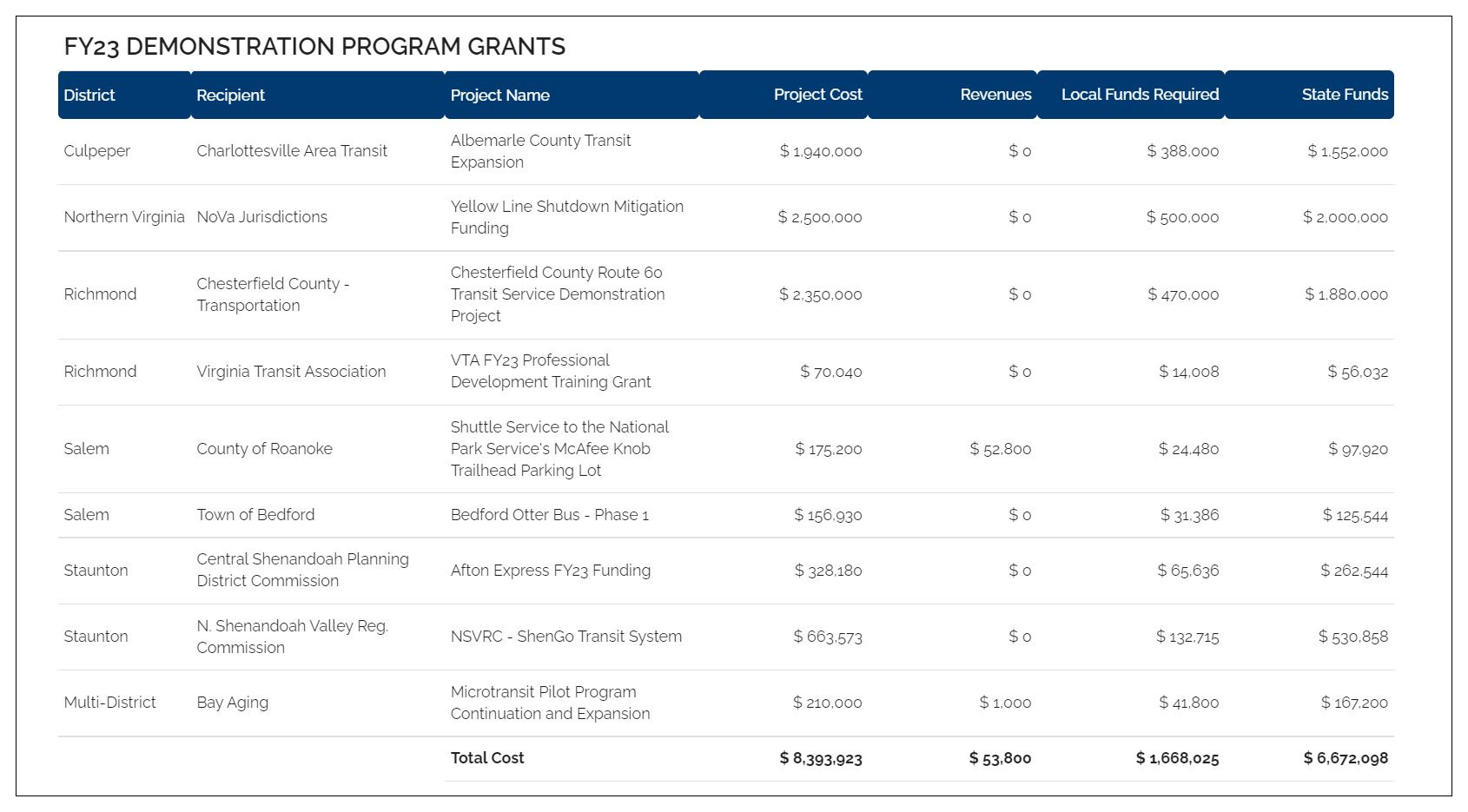Select NoVa Jurisdictions recipient
The image size is (1468, 812).
[x=261, y=217]
